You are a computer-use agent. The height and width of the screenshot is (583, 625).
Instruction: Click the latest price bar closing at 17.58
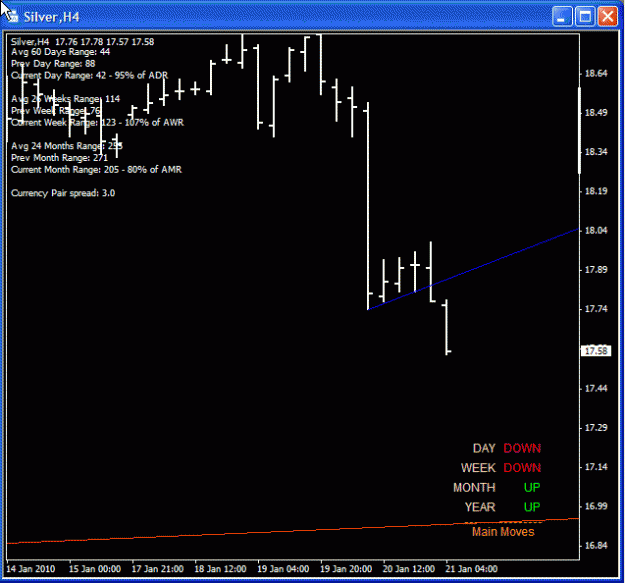click(x=447, y=327)
